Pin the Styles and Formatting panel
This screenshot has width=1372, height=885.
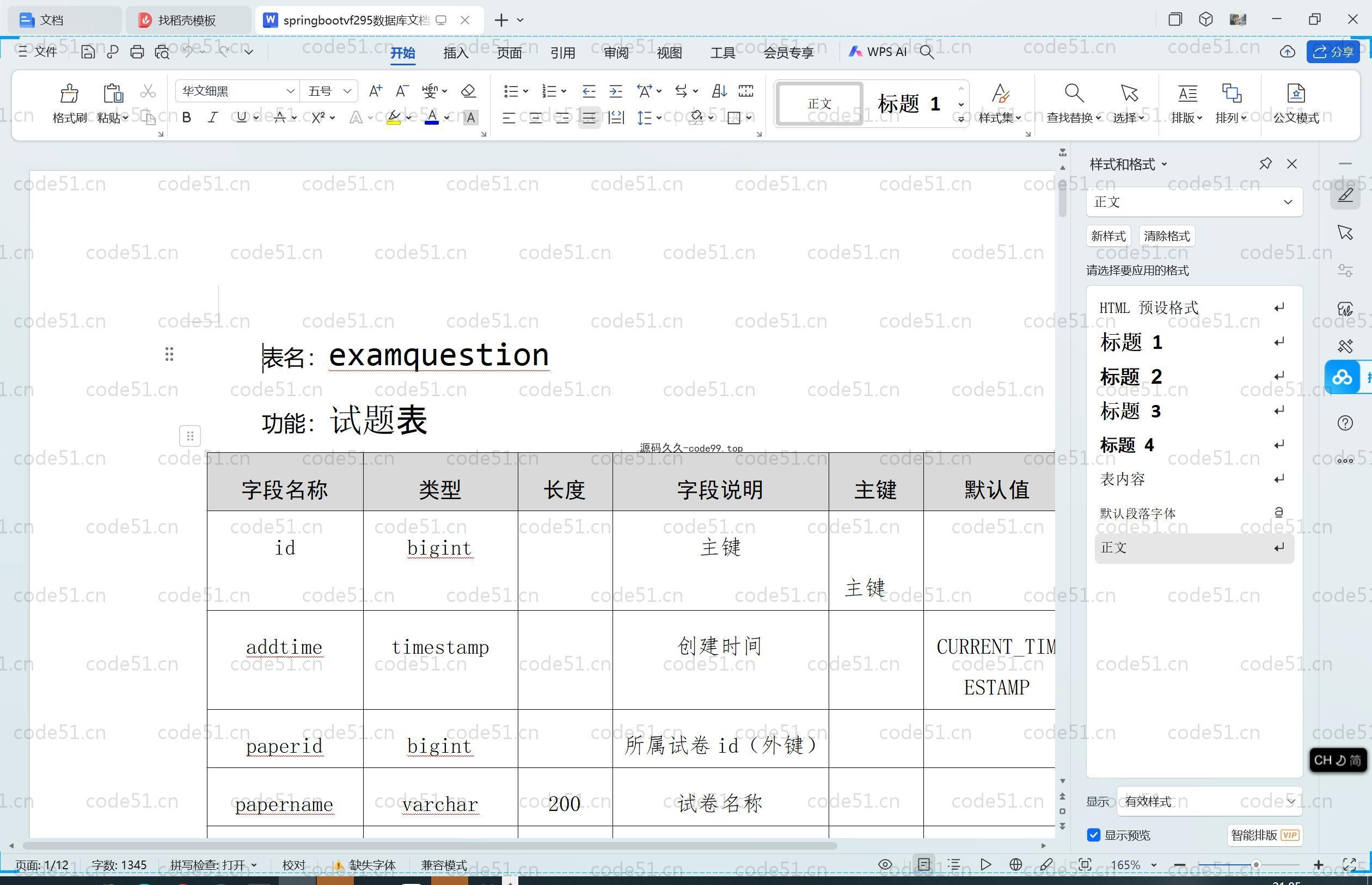[1265, 164]
